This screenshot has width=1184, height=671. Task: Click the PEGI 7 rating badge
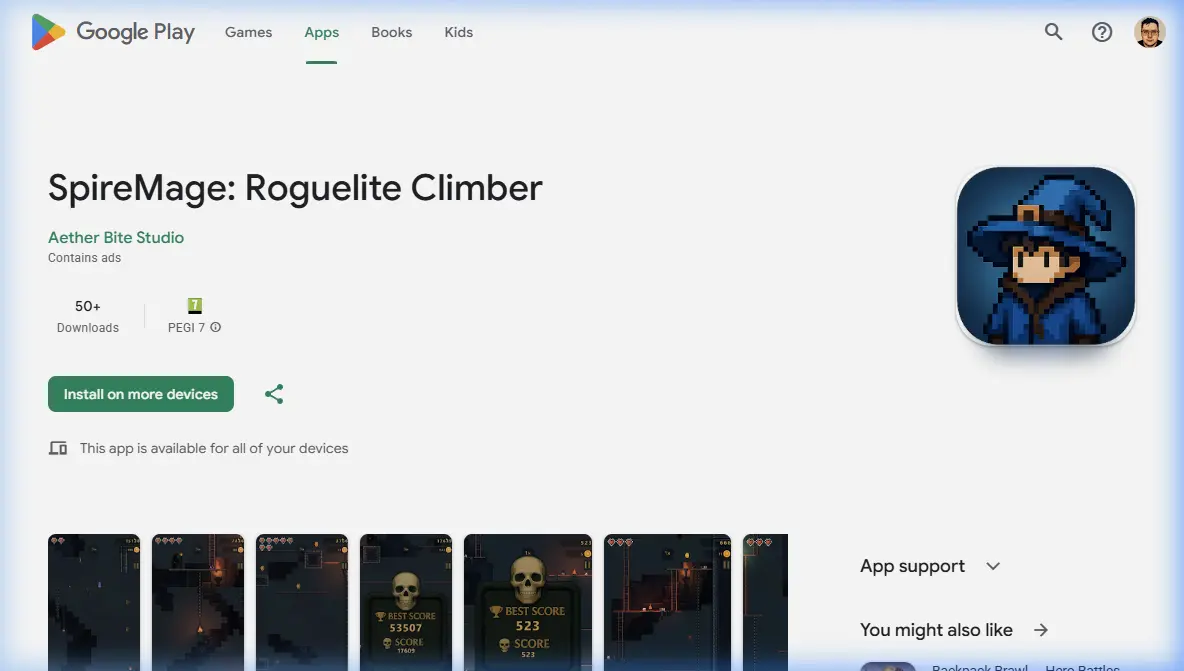coord(195,306)
